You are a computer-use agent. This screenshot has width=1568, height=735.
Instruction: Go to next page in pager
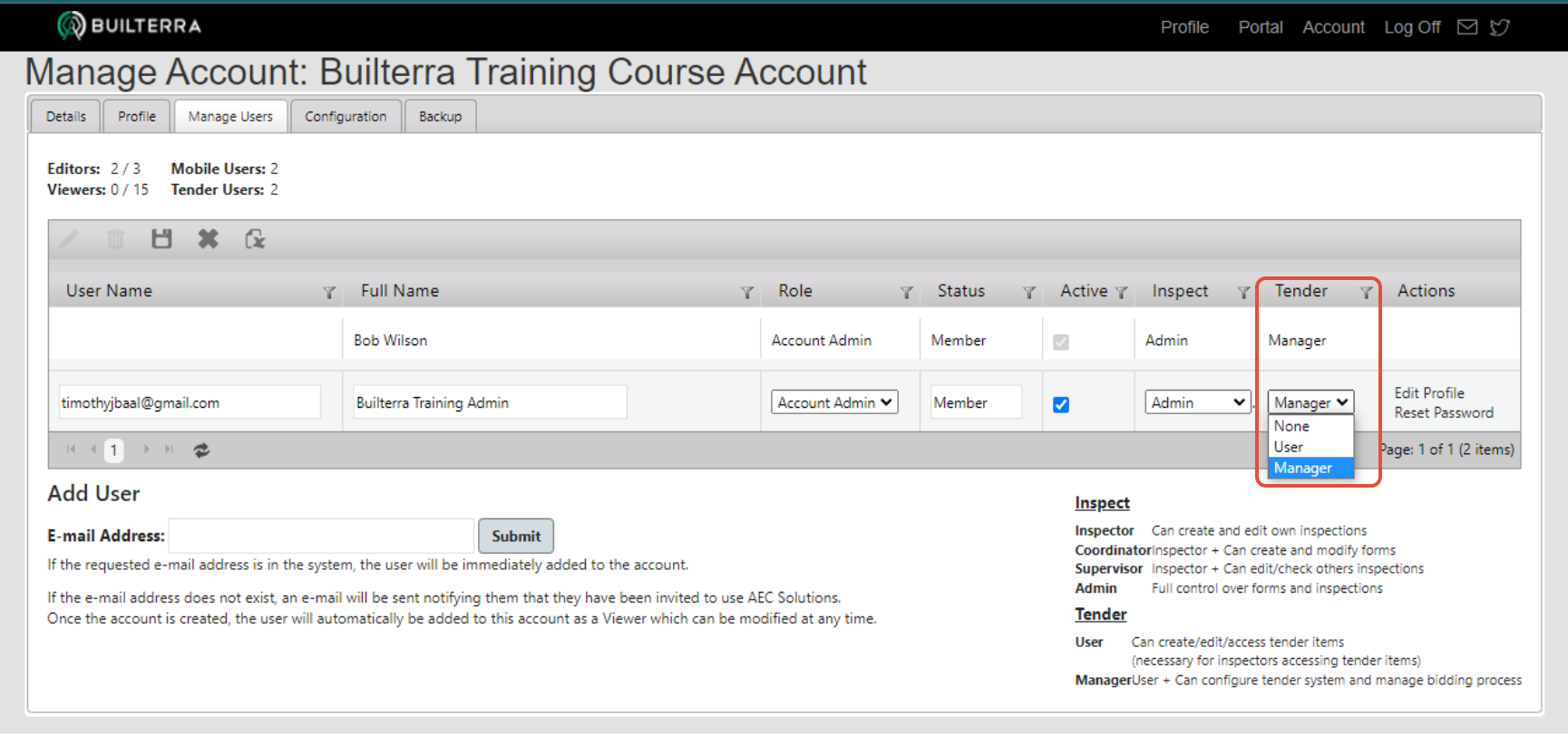pos(147,450)
